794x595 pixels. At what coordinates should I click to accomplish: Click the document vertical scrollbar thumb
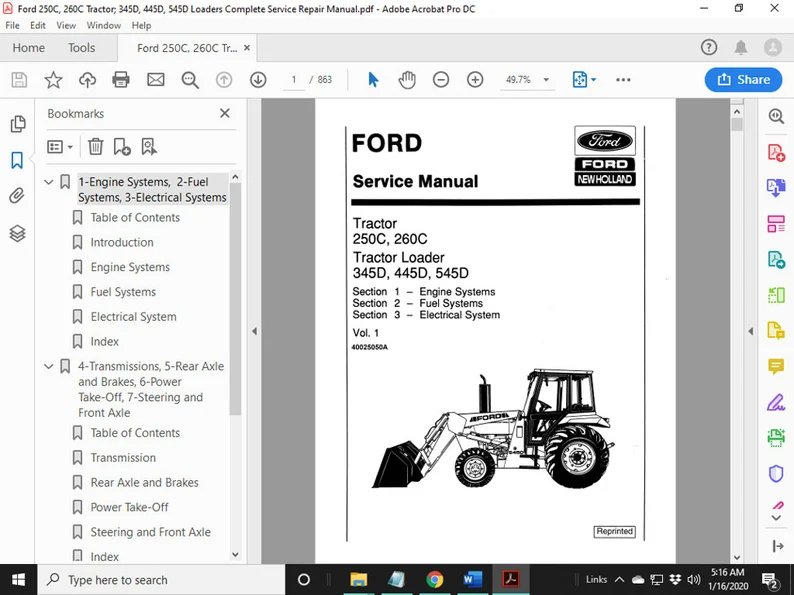(x=737, y=124)
